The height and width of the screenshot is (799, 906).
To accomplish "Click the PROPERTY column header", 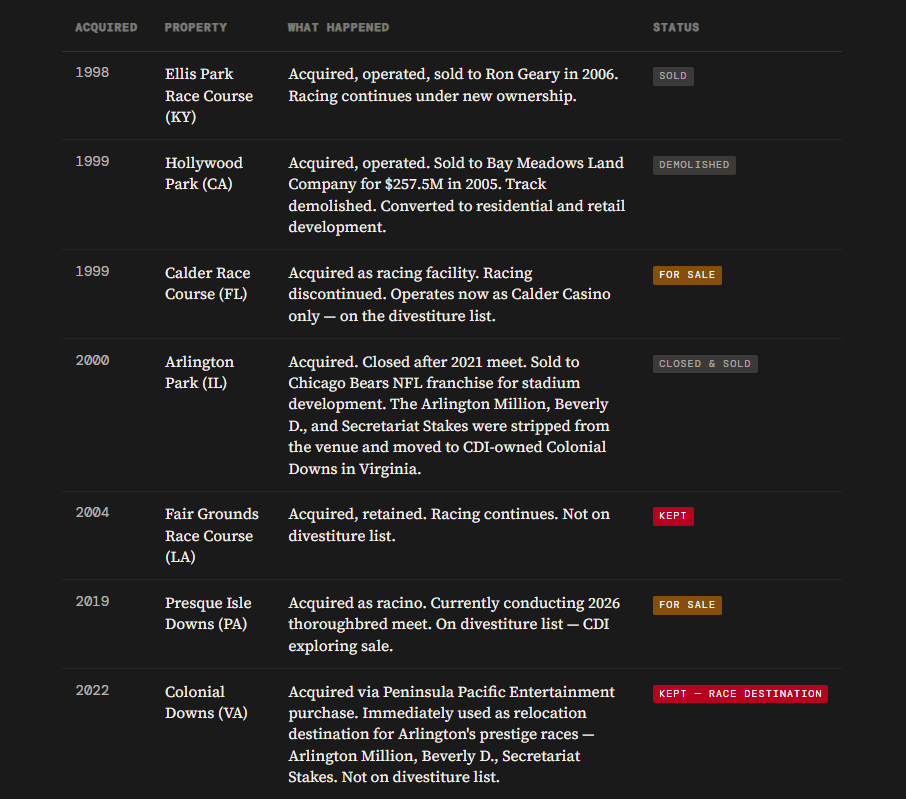I will pyautogui.click(x=195, y=27).
